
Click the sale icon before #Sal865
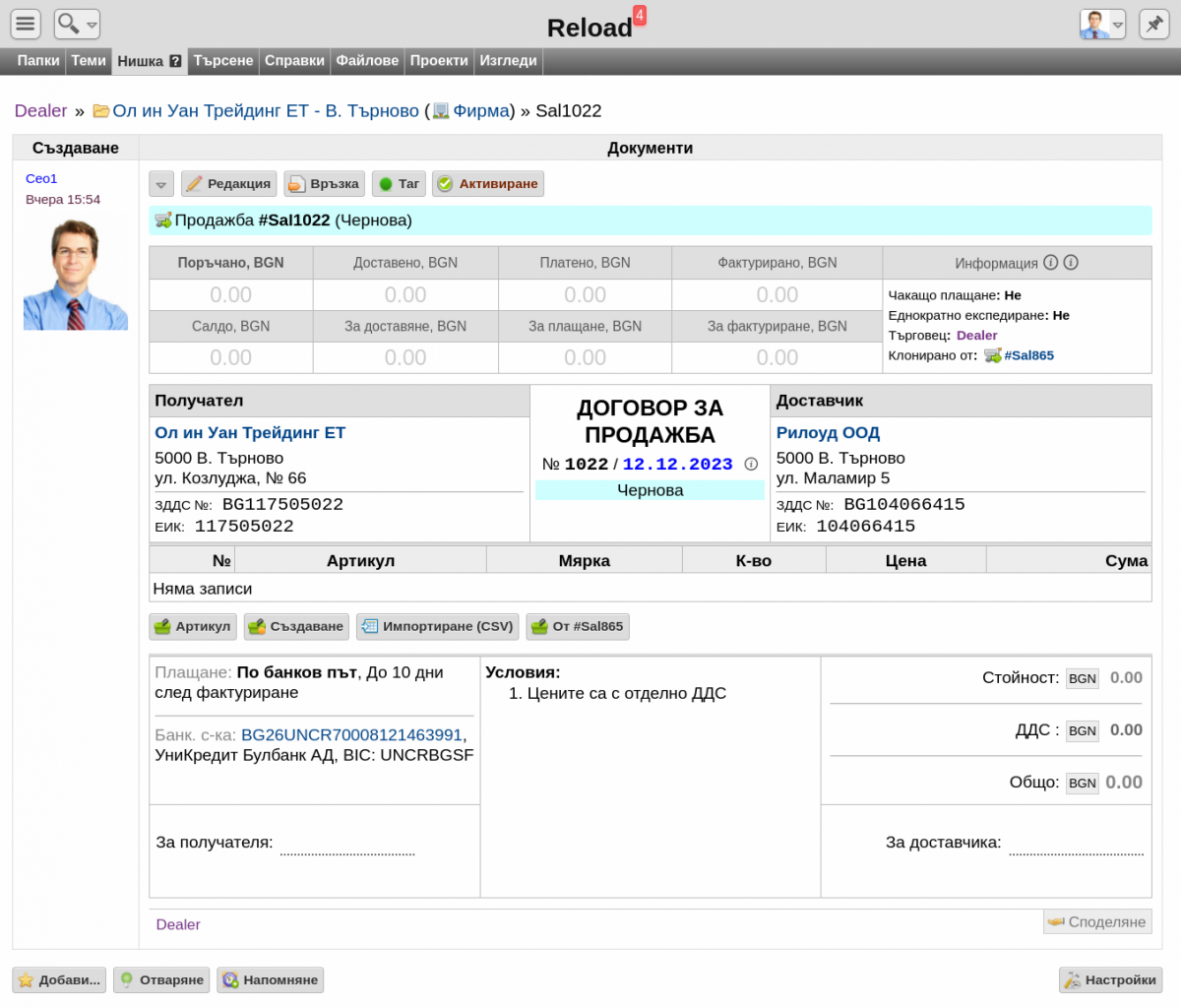[993, 355]
